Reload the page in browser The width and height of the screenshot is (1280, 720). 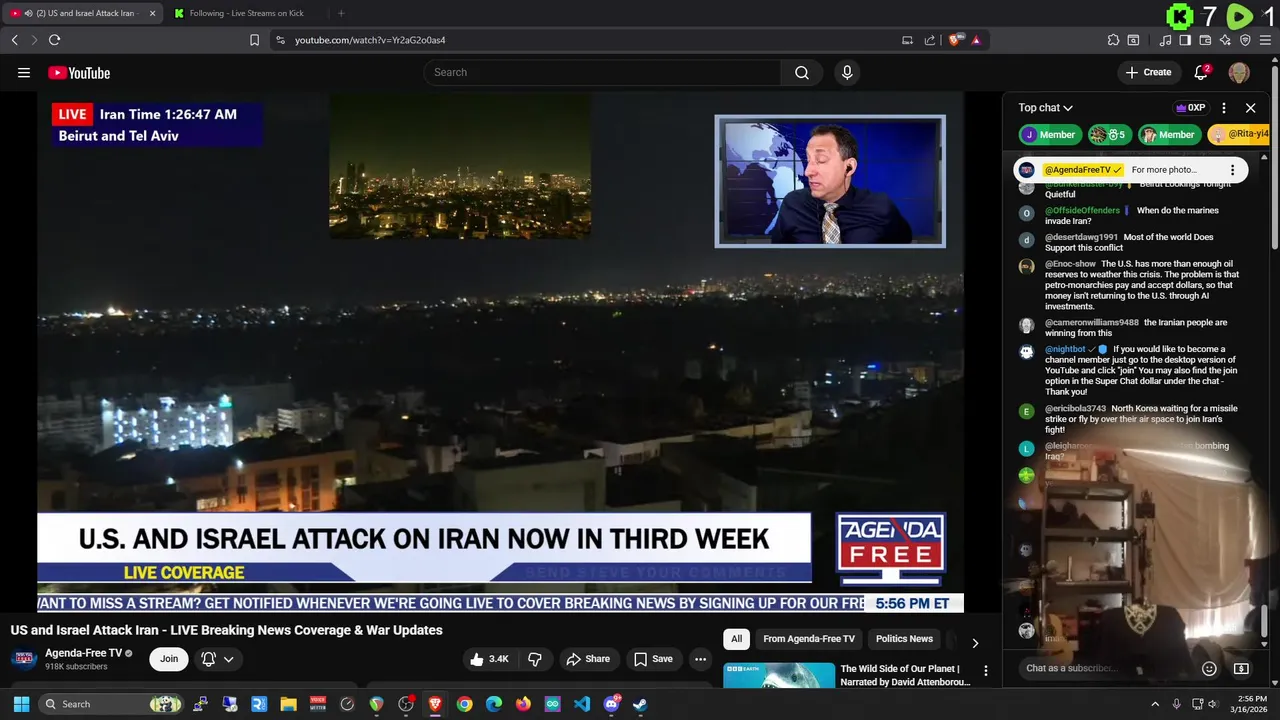[x=54, y=40]
